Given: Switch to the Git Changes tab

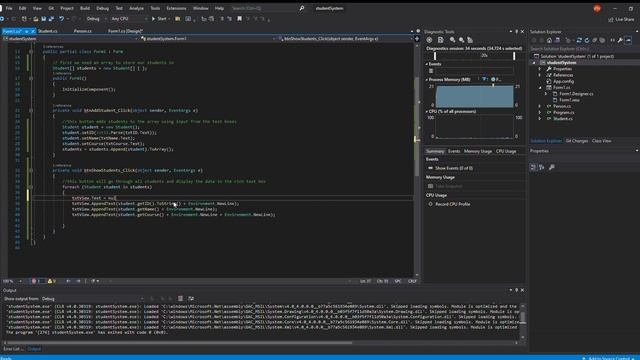Looking at the screenshot, I should [x=577, y=141].
